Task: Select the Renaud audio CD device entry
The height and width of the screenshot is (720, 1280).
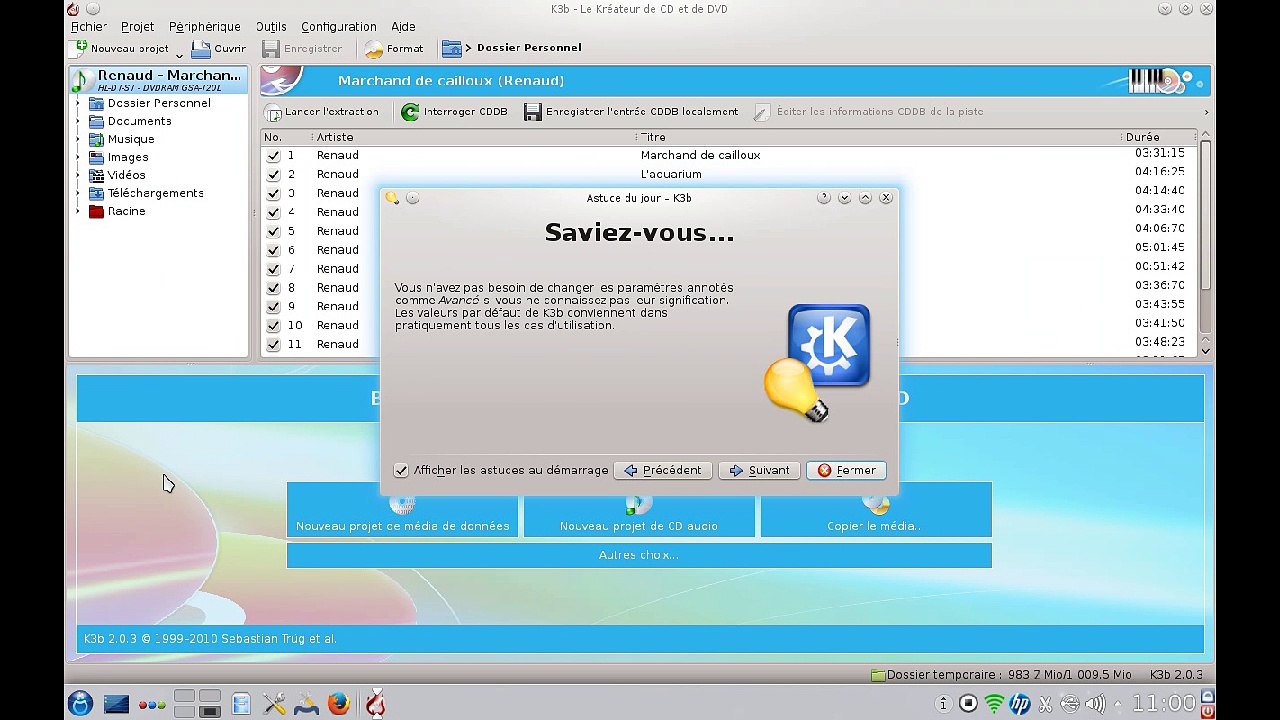Action: click(x=158, y=80)
